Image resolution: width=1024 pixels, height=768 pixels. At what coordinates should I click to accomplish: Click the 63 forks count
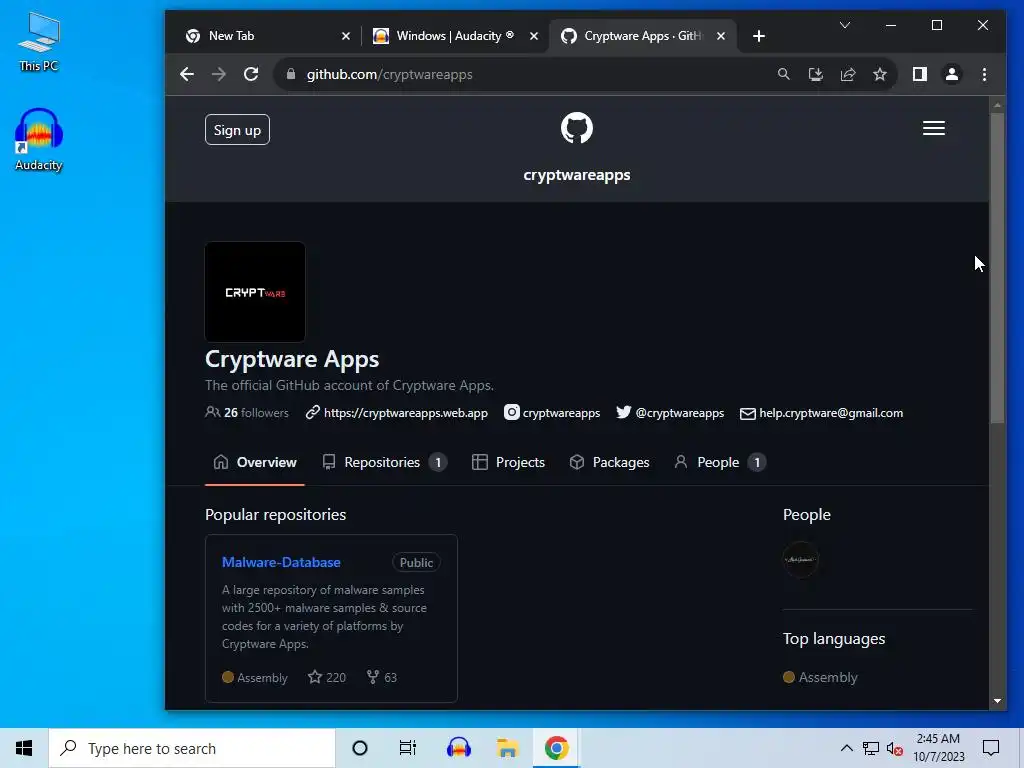click(381, 677)
